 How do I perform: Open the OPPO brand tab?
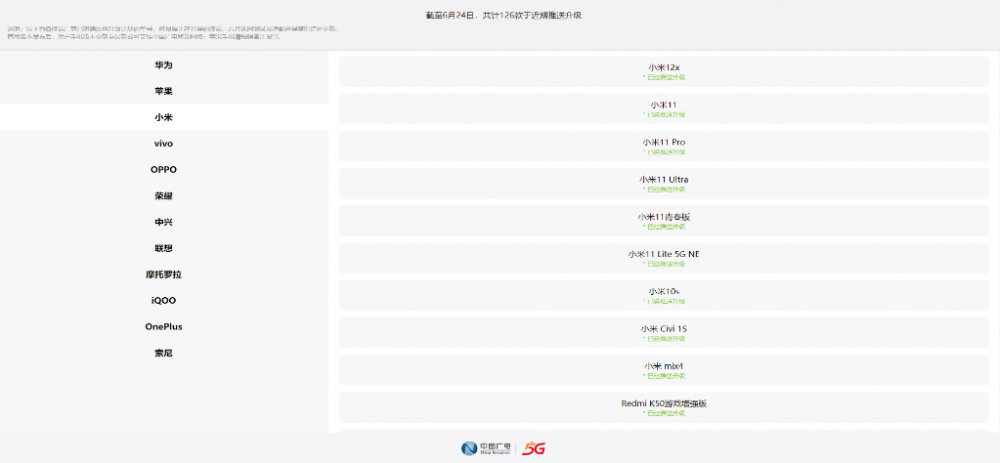pyautogui.click(x=164, y=170)
